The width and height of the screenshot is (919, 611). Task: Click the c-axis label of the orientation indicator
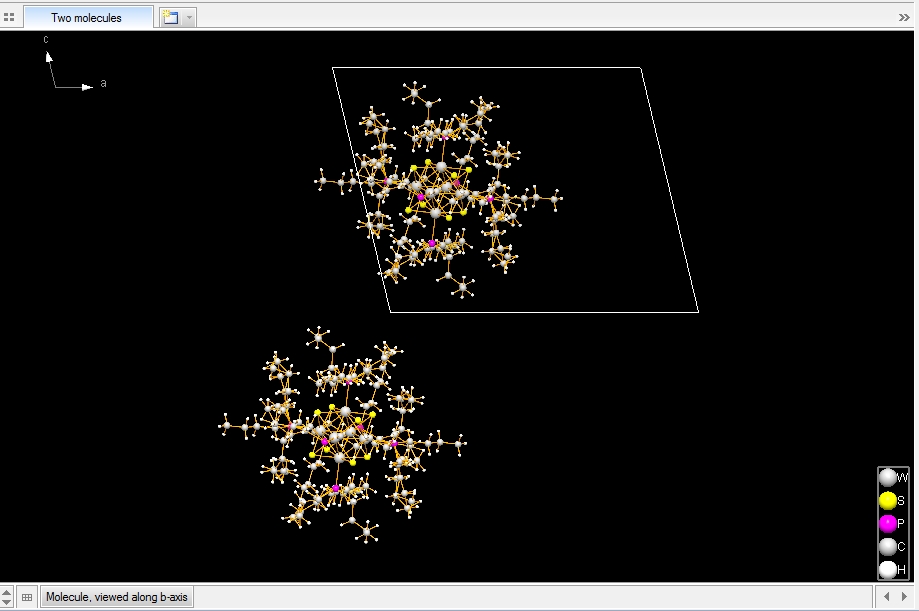[x=45, y=39]
